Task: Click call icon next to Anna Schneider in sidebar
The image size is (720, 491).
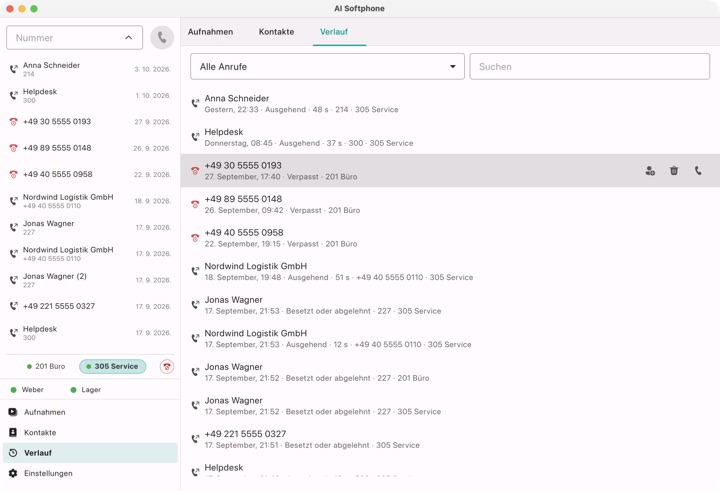Action: [x=13, y=69]
